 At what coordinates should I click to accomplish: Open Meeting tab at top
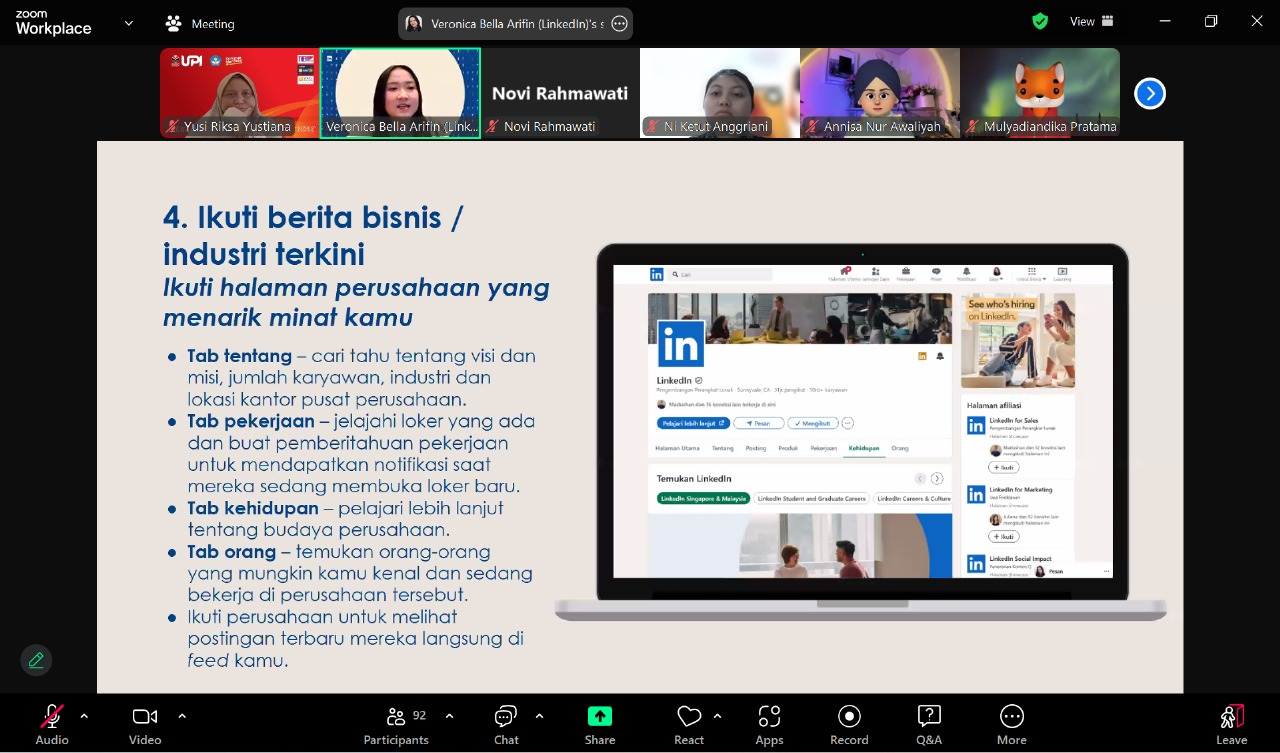point(200,23)
